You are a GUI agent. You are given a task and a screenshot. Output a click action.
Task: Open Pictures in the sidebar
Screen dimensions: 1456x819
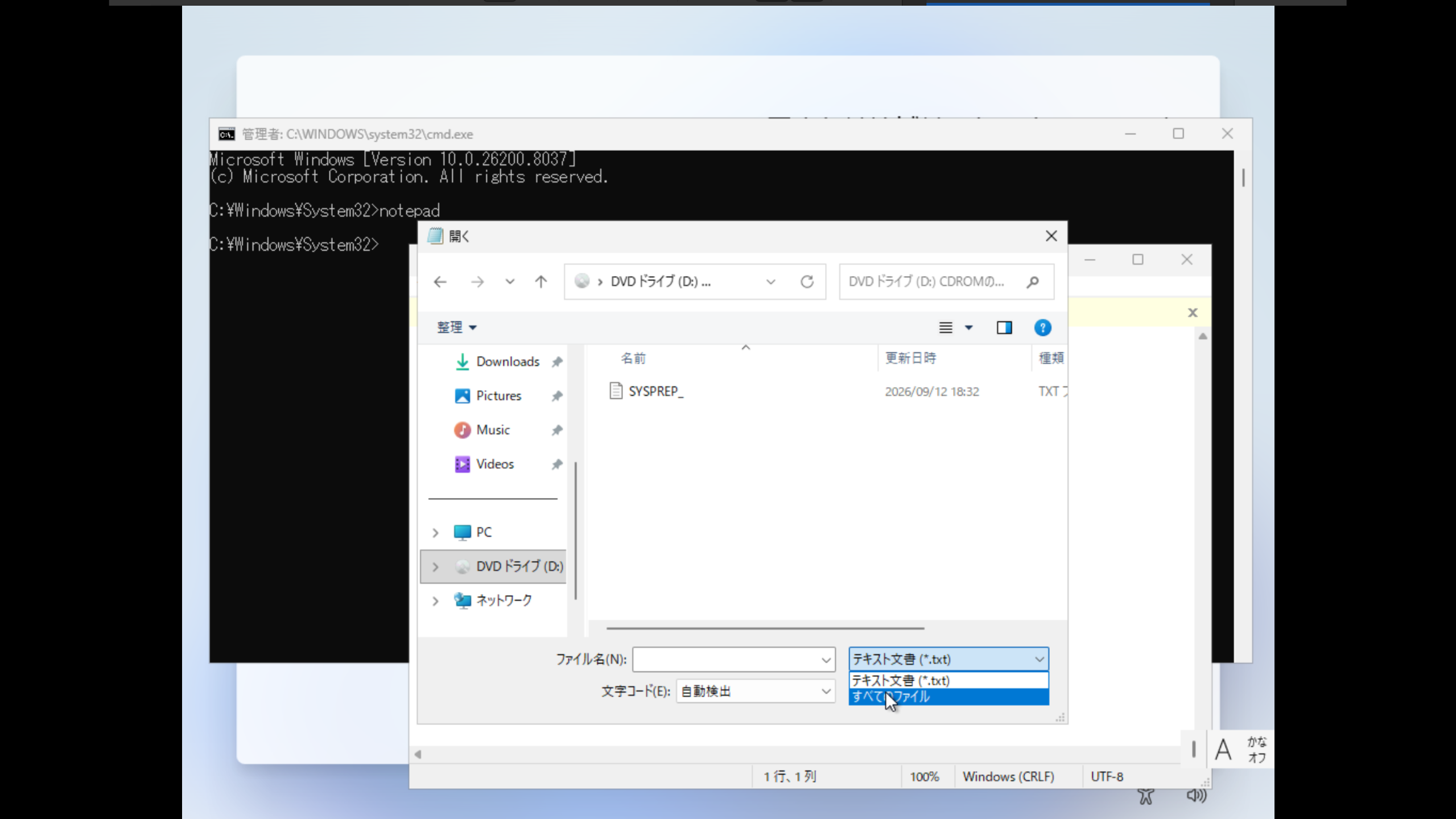pyautogui.click(x=498, y=396)
